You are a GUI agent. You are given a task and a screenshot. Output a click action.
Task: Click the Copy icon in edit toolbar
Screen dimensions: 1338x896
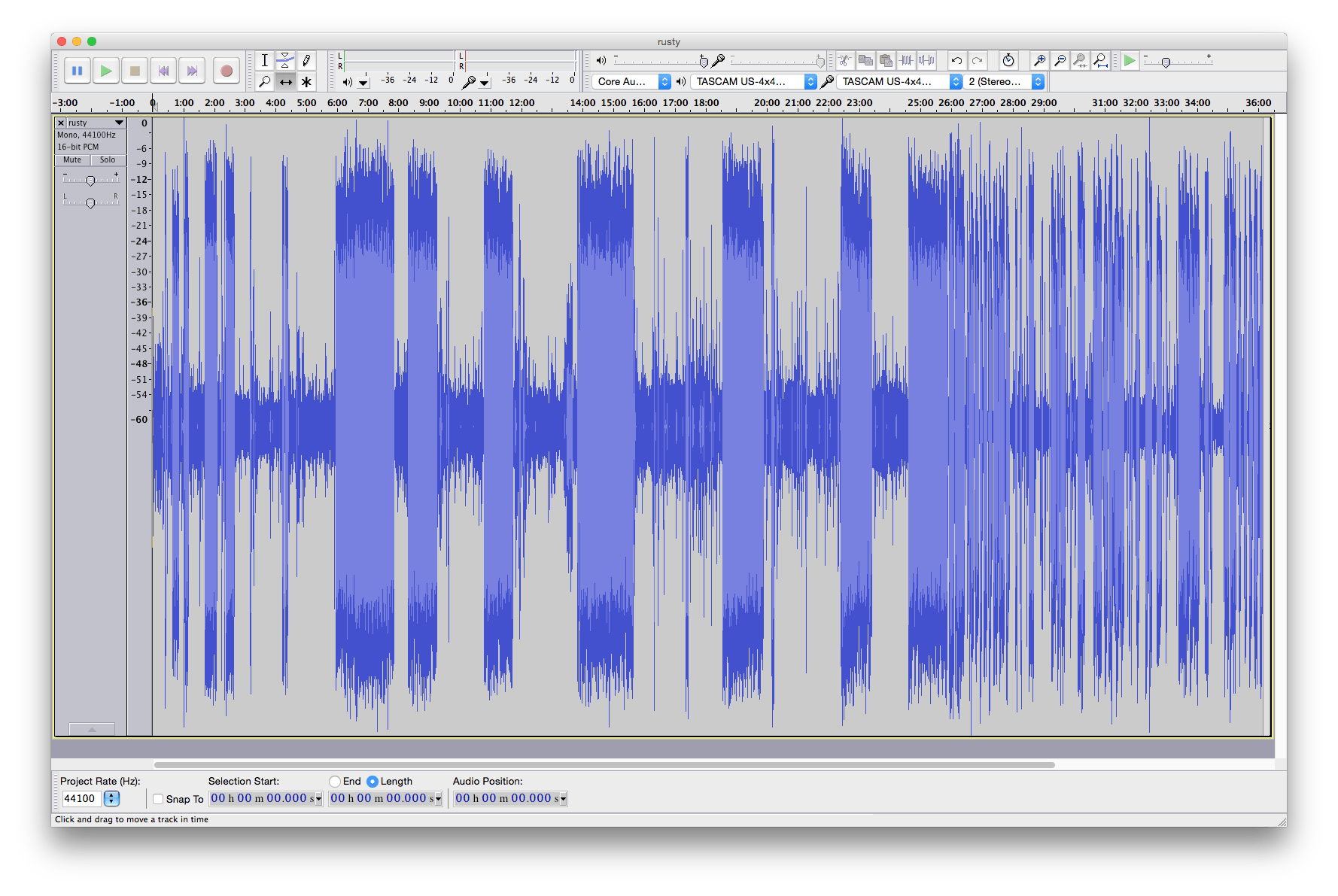866,61
